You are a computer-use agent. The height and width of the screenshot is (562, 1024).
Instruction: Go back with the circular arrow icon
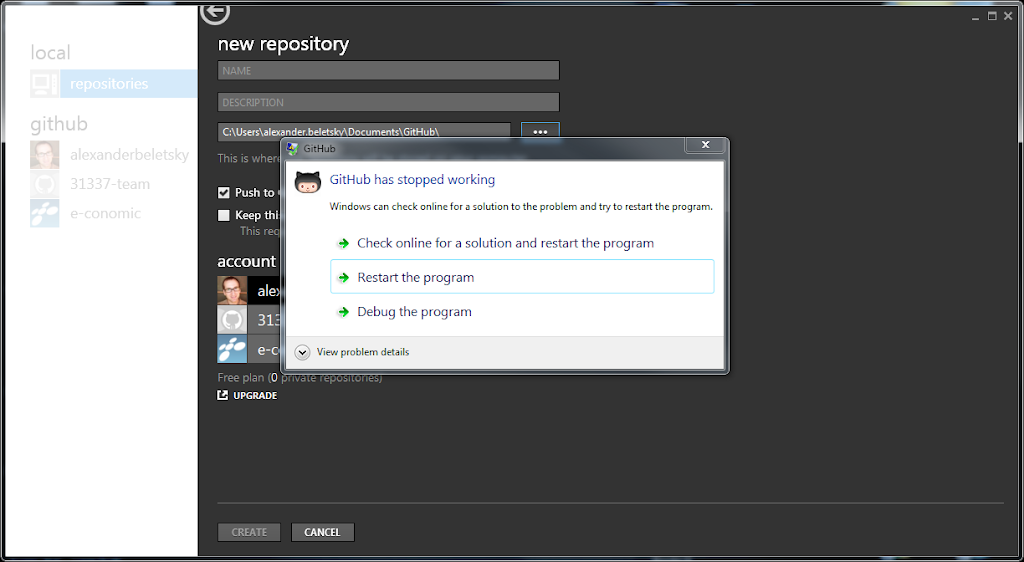pos(215,12)
